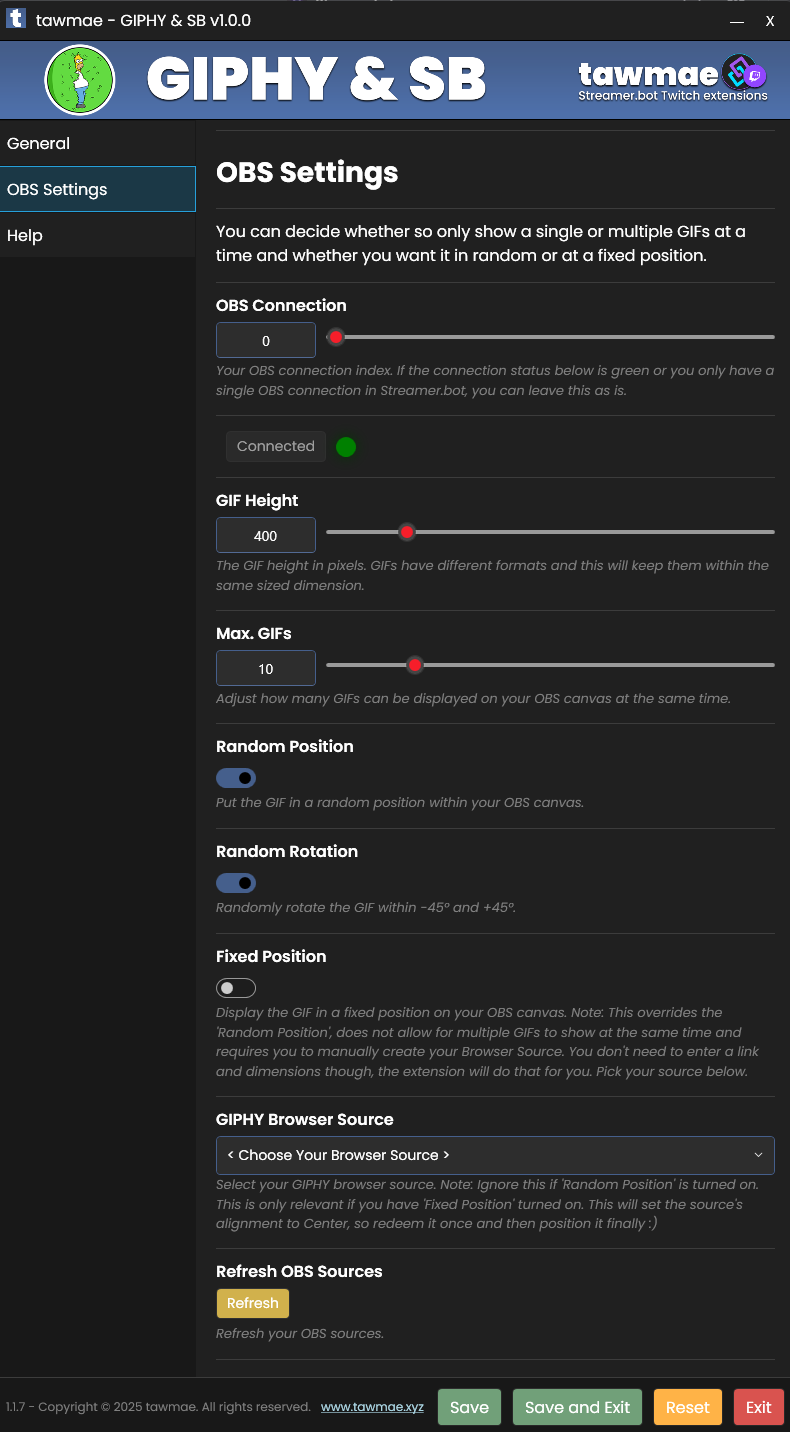Open the General sidebar tab

pos(98,143)
